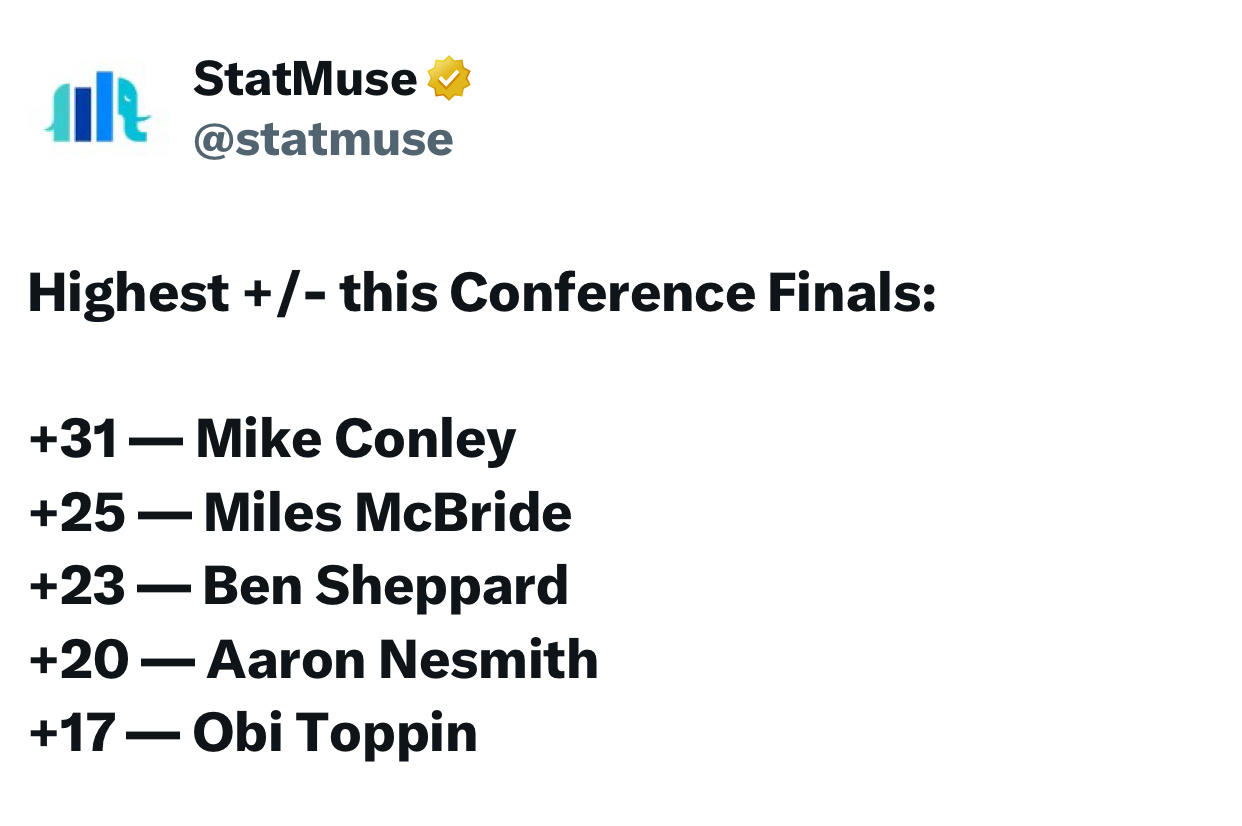
Task: Click the words Conference Finals
Action: click(x=692, y=293)
